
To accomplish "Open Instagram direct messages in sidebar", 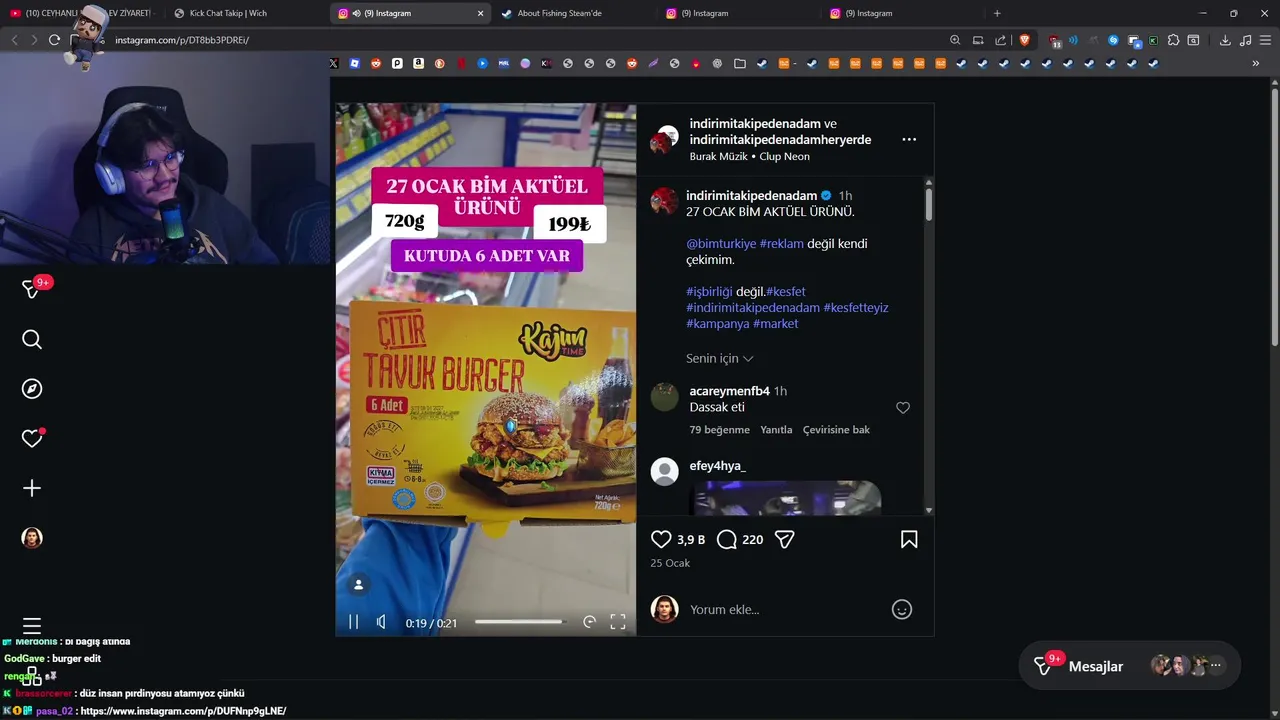I will point(32,290).
